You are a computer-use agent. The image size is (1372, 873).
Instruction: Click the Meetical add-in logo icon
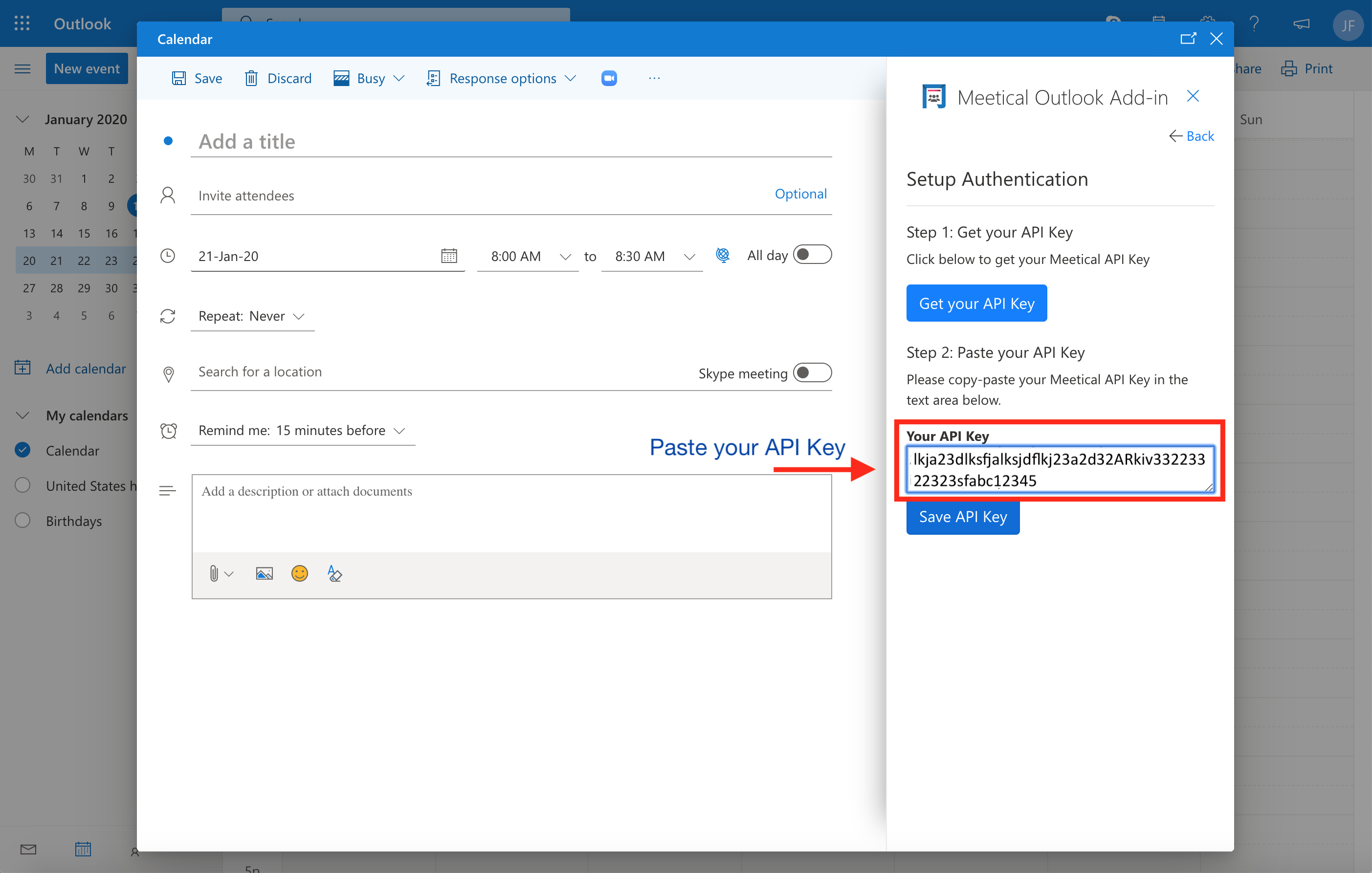934,97
